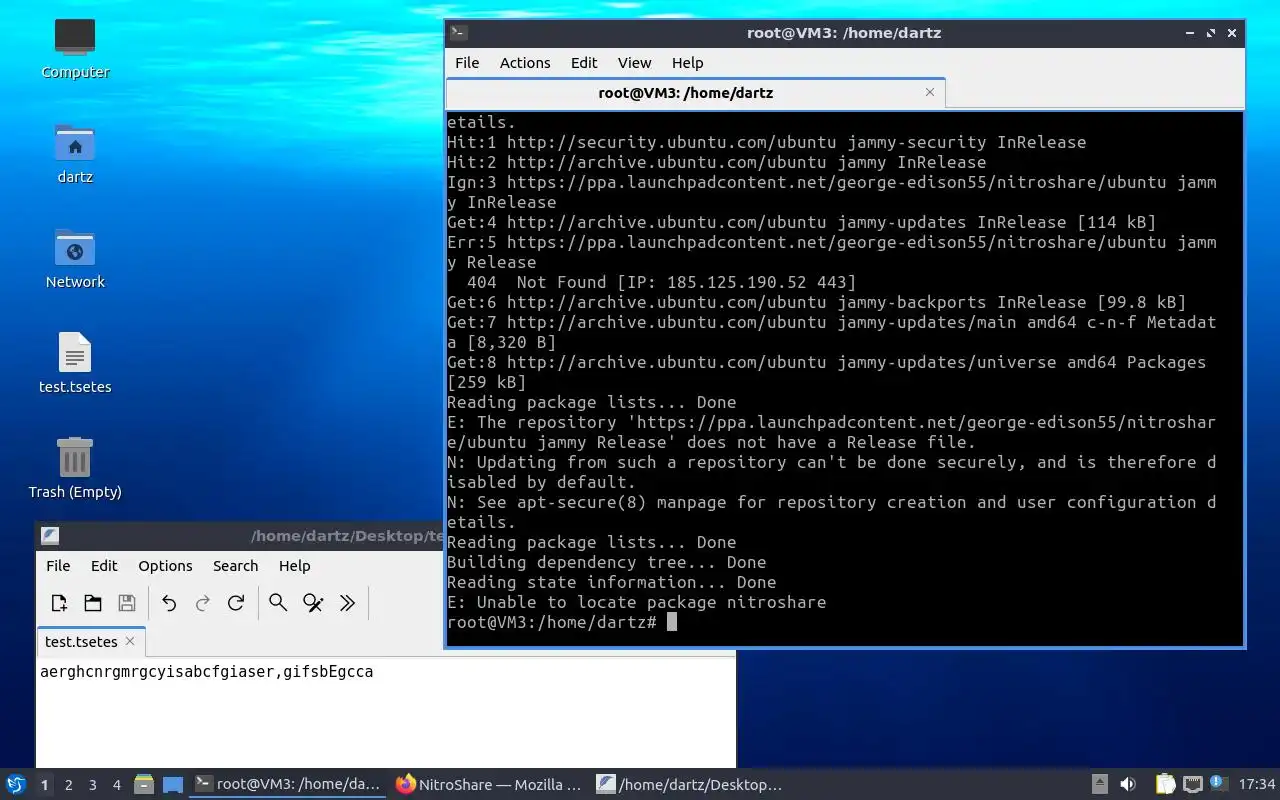Click the Open file folder icon in FeatherPad
Image resolution: width=1280 pixels, height=800 pixels.
tap(93, 603)
